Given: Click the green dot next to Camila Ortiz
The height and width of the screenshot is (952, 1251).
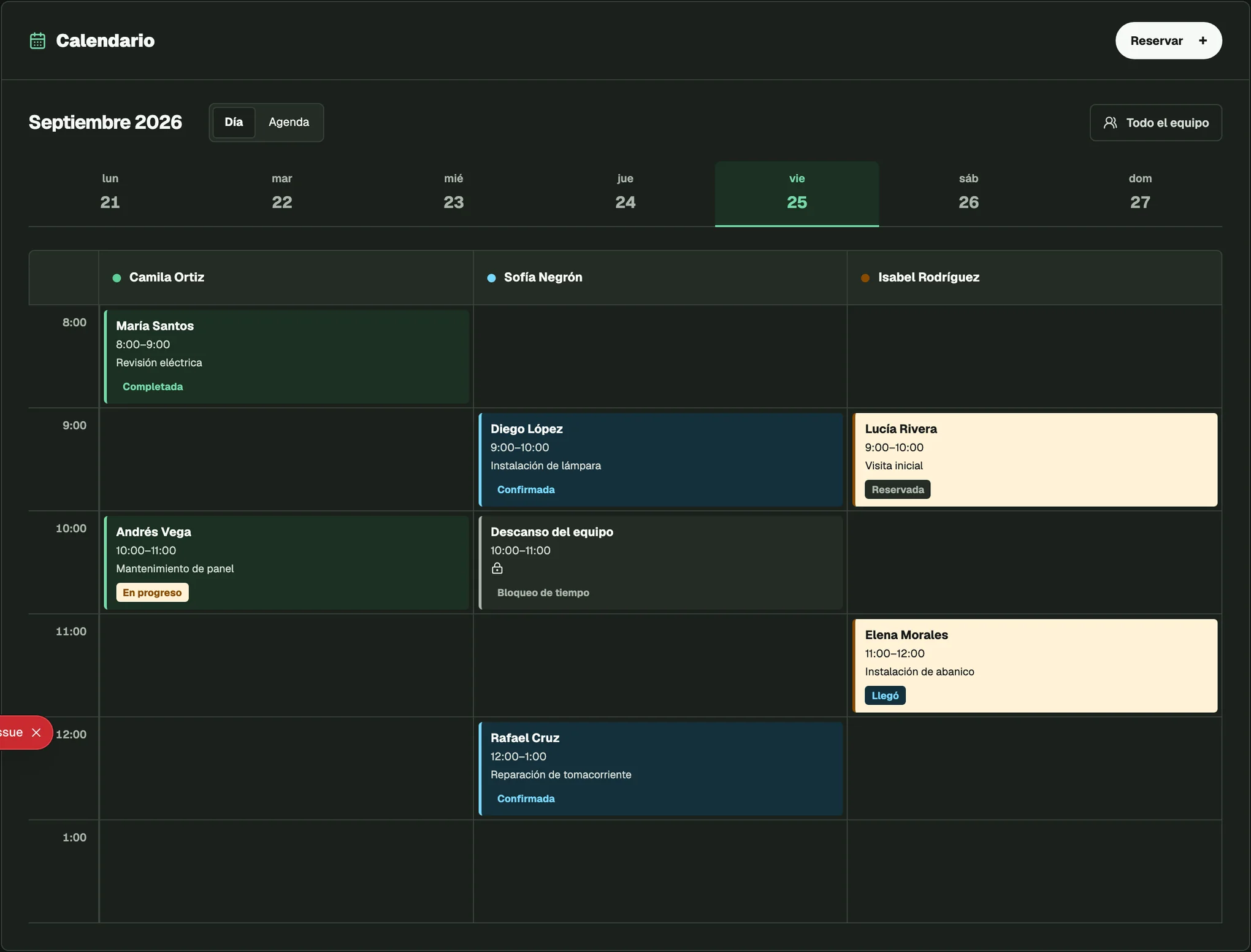Looking at the screenshot, I should 117,278.
